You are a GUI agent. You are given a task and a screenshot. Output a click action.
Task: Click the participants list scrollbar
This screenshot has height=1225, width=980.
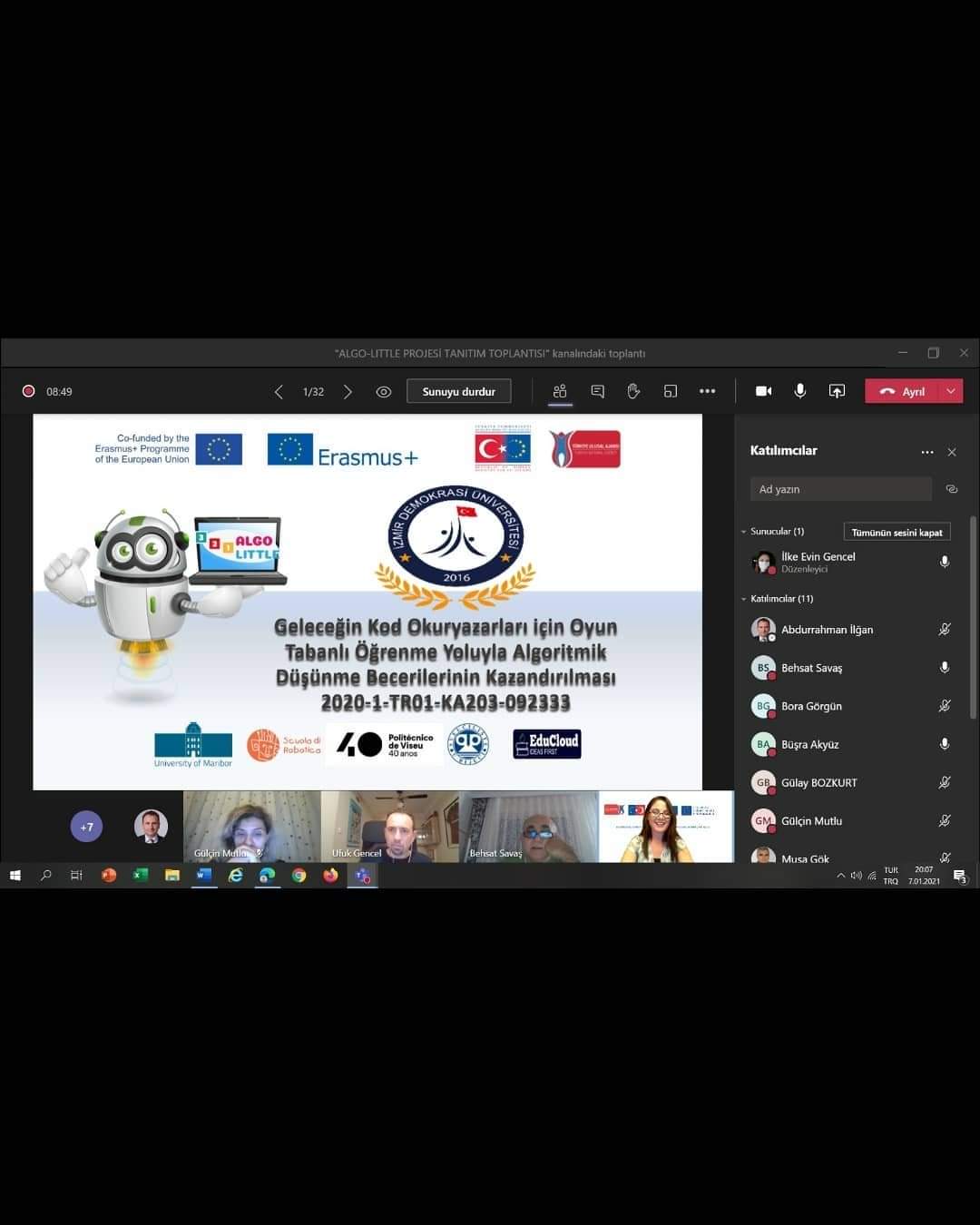click(x=973, y=617)
